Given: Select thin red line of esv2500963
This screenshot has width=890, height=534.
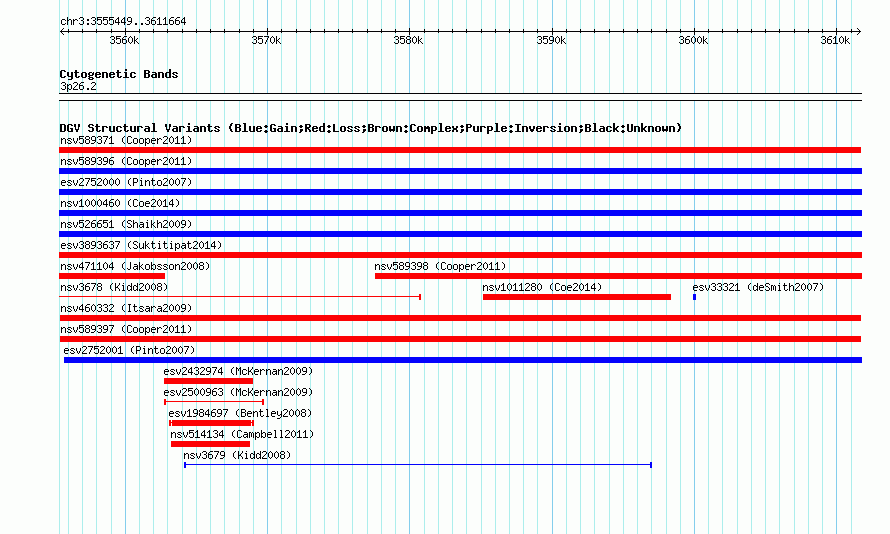Looking at the screenshot, I should (x=214, y=402).
